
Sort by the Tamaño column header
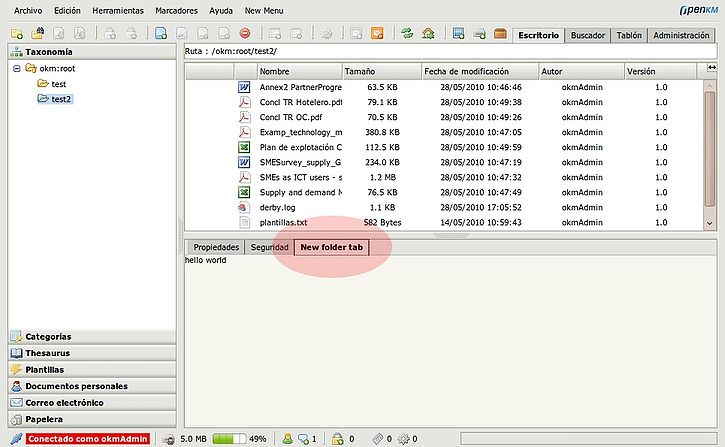[x=381, y=71]
